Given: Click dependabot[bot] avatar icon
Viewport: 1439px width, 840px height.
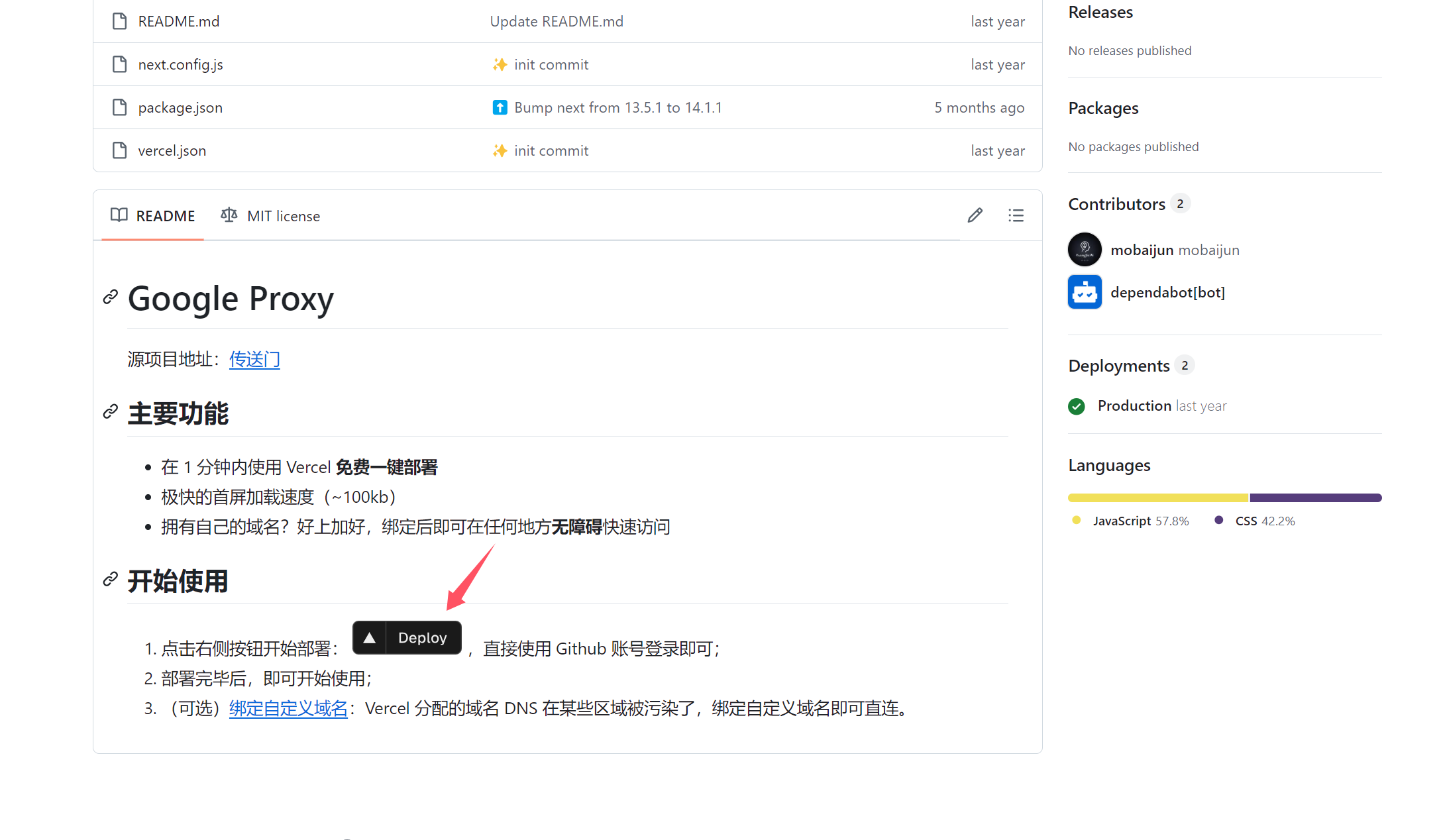Looking at the screenshot, I should pyautogui.click(x=1085, y=292).
